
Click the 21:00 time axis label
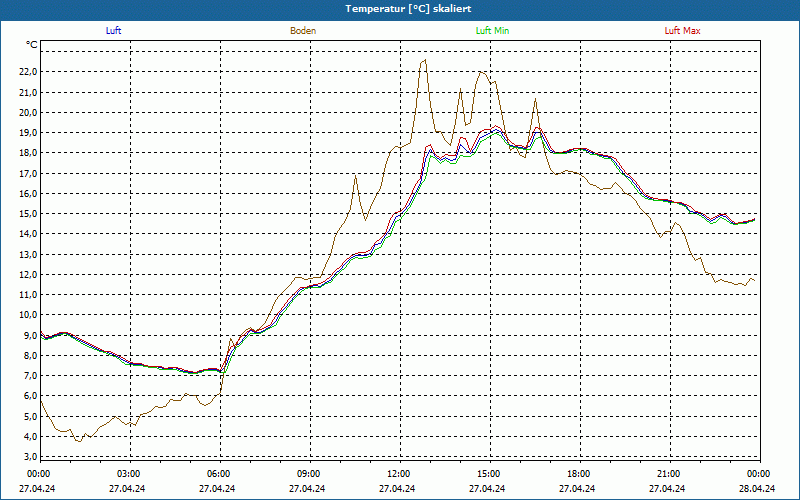click(x=669, y=474)
